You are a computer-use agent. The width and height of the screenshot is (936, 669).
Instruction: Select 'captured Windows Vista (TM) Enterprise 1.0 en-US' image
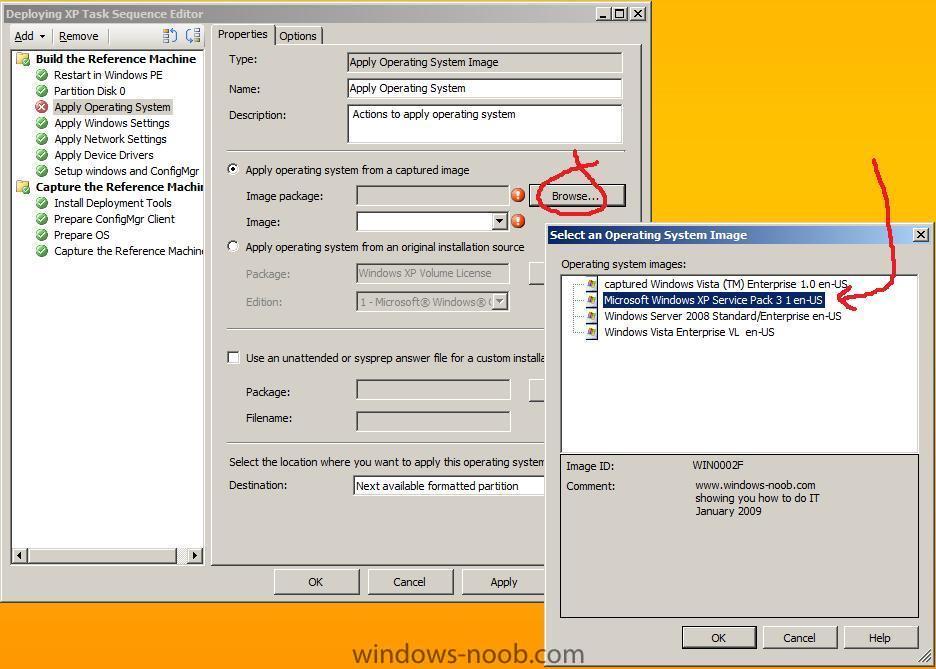click(725, 284)
